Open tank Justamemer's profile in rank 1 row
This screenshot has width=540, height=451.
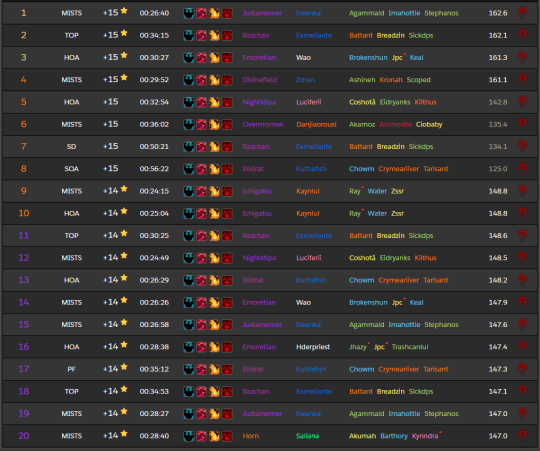[262, 13]
